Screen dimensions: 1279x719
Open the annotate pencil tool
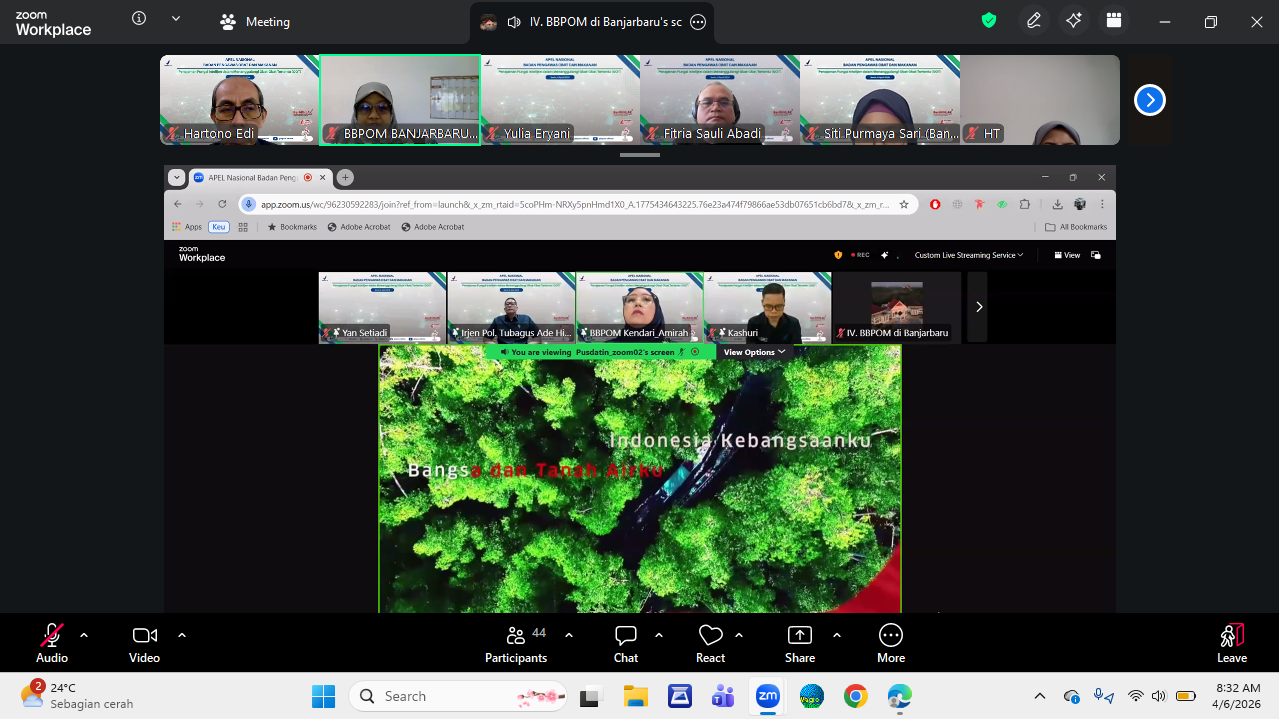click(x=1033, y=21)
